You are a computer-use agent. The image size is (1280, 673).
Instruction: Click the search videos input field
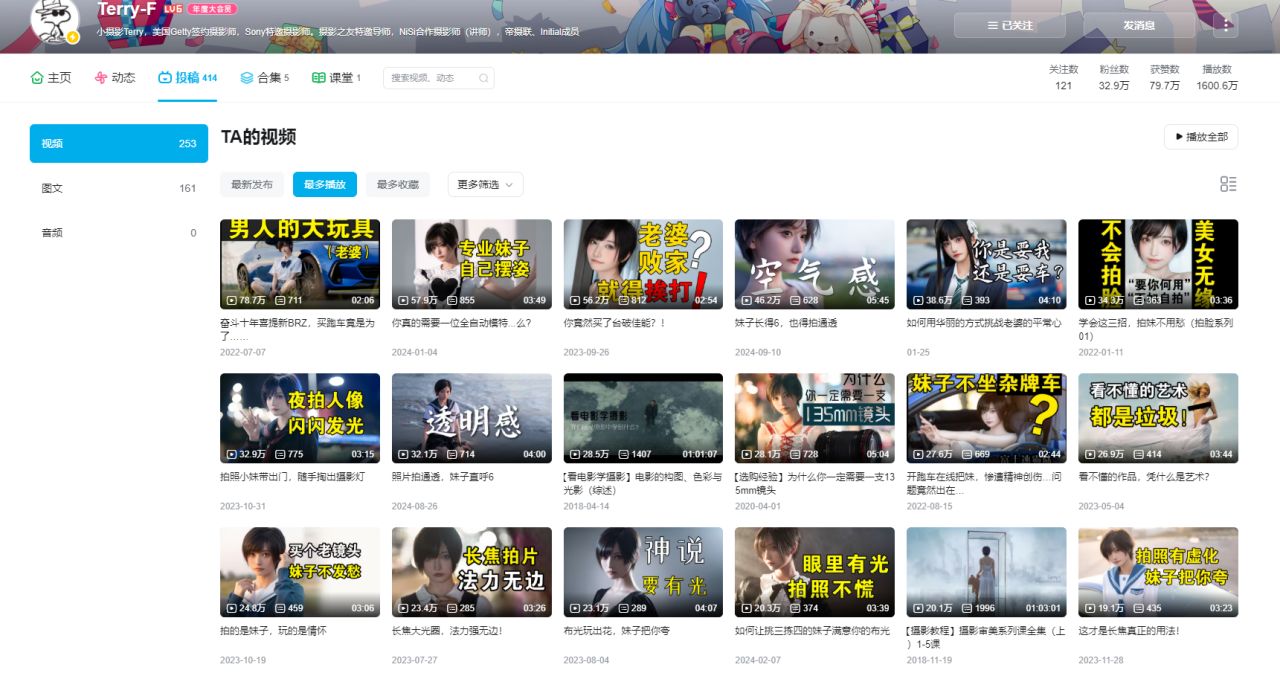438,78
